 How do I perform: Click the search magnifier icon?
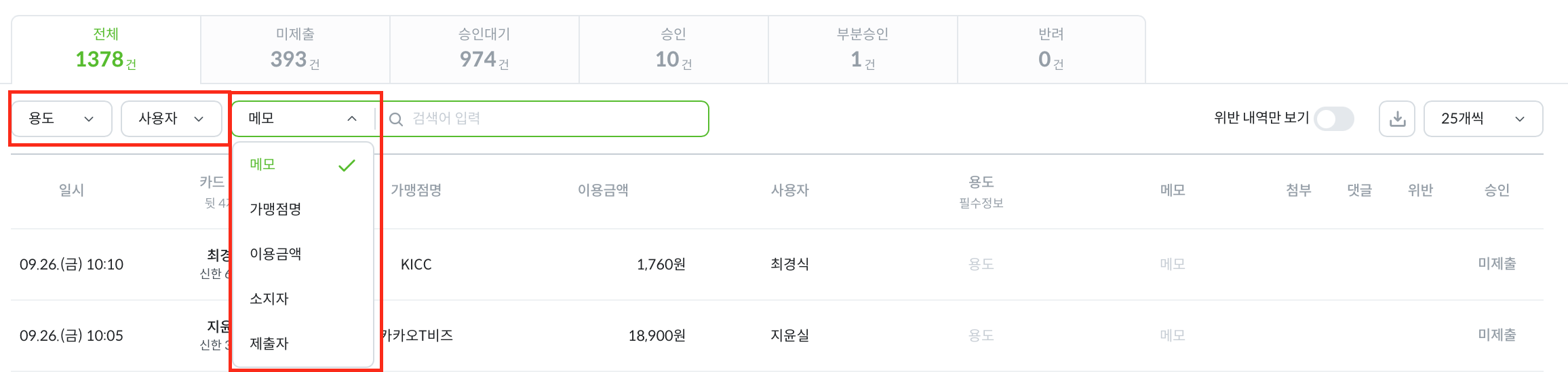(x=396, y=119)
